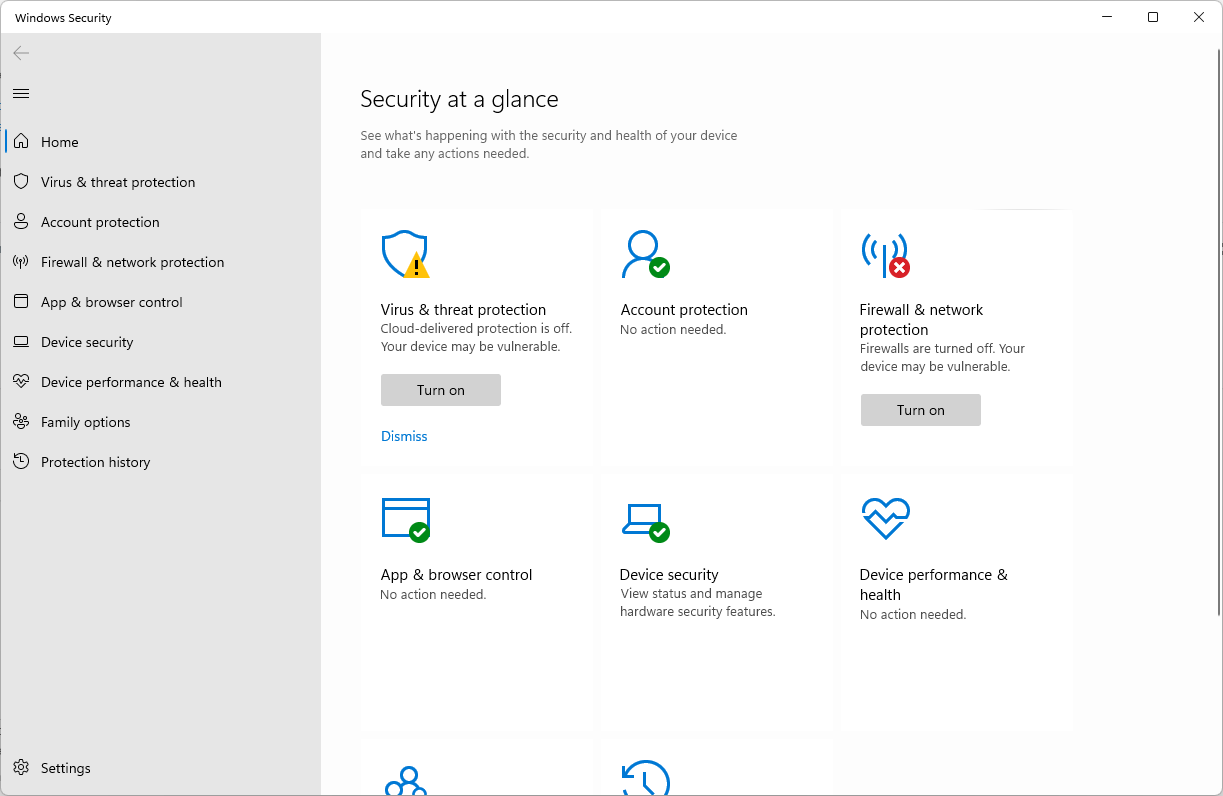Click the large Device security laptop icon

pyautogui.click(x=645, y=522)
